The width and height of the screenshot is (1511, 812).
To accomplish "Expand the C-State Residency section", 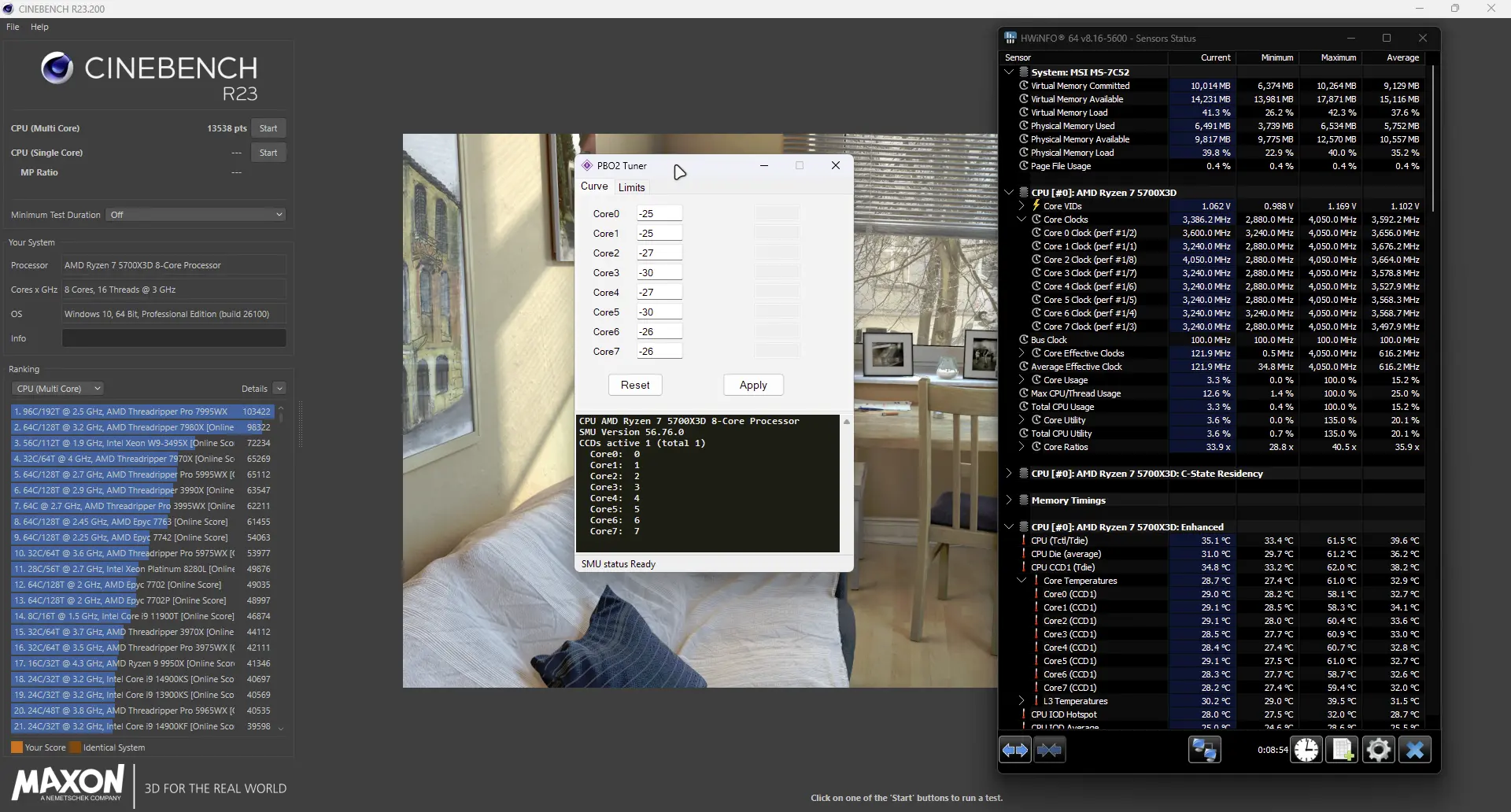I will pyautogui.click(x=1009, y=473).
